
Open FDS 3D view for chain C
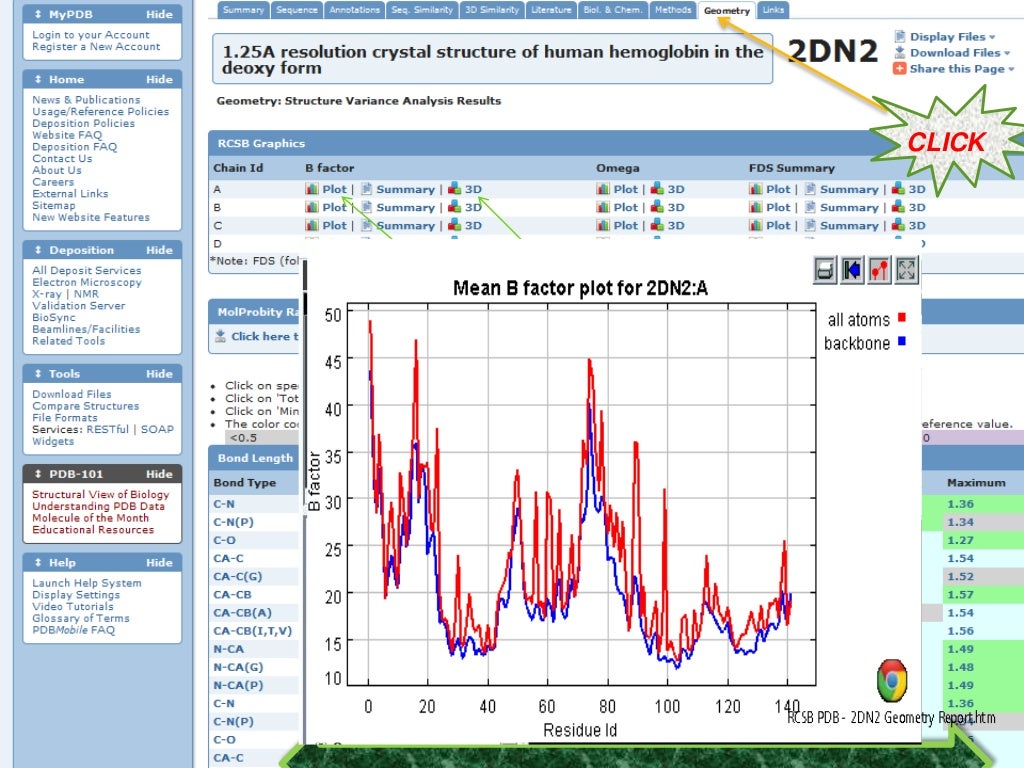click(x=917, y=225)
